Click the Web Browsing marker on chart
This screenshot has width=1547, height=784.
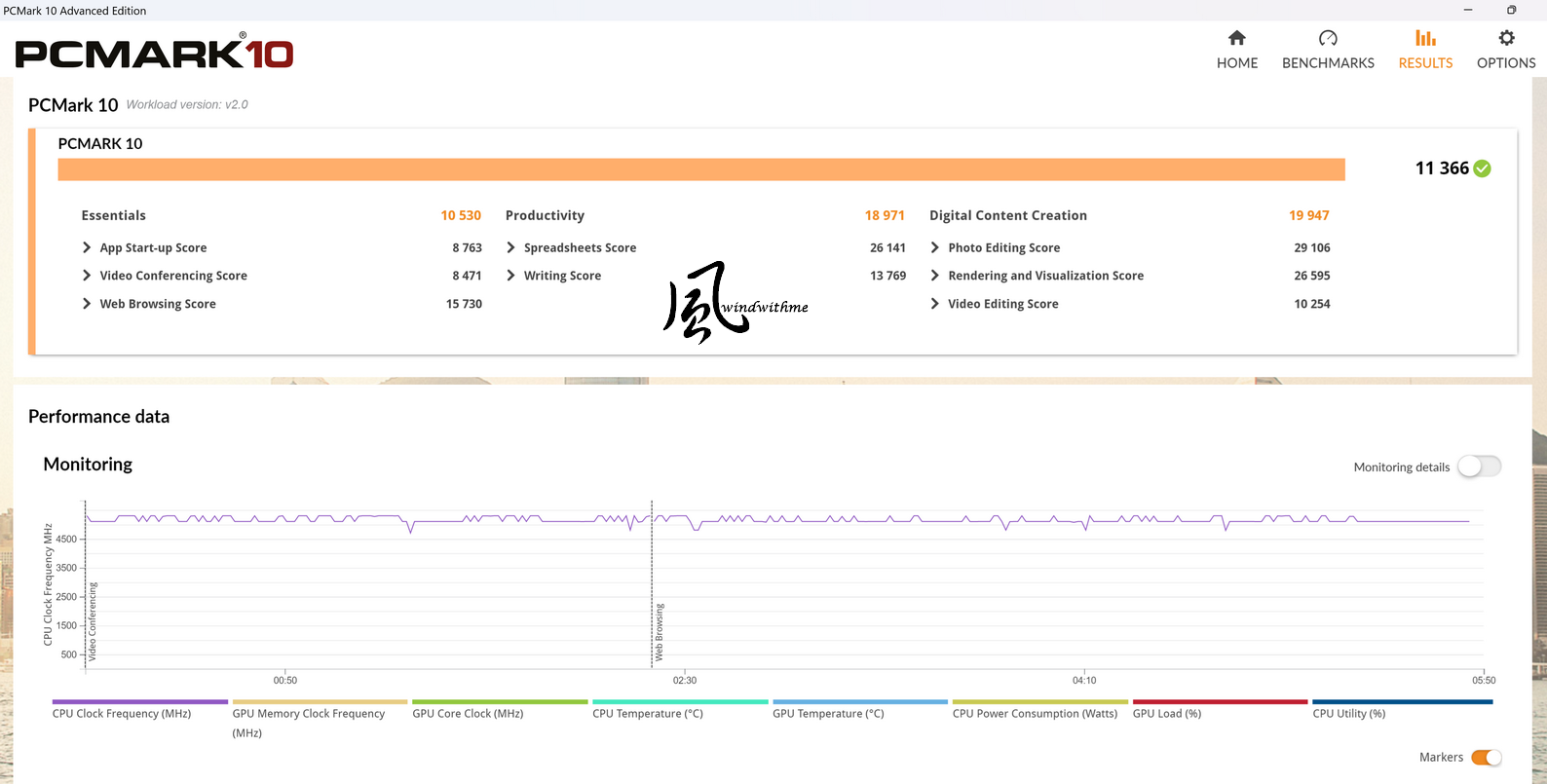point(659,631)
